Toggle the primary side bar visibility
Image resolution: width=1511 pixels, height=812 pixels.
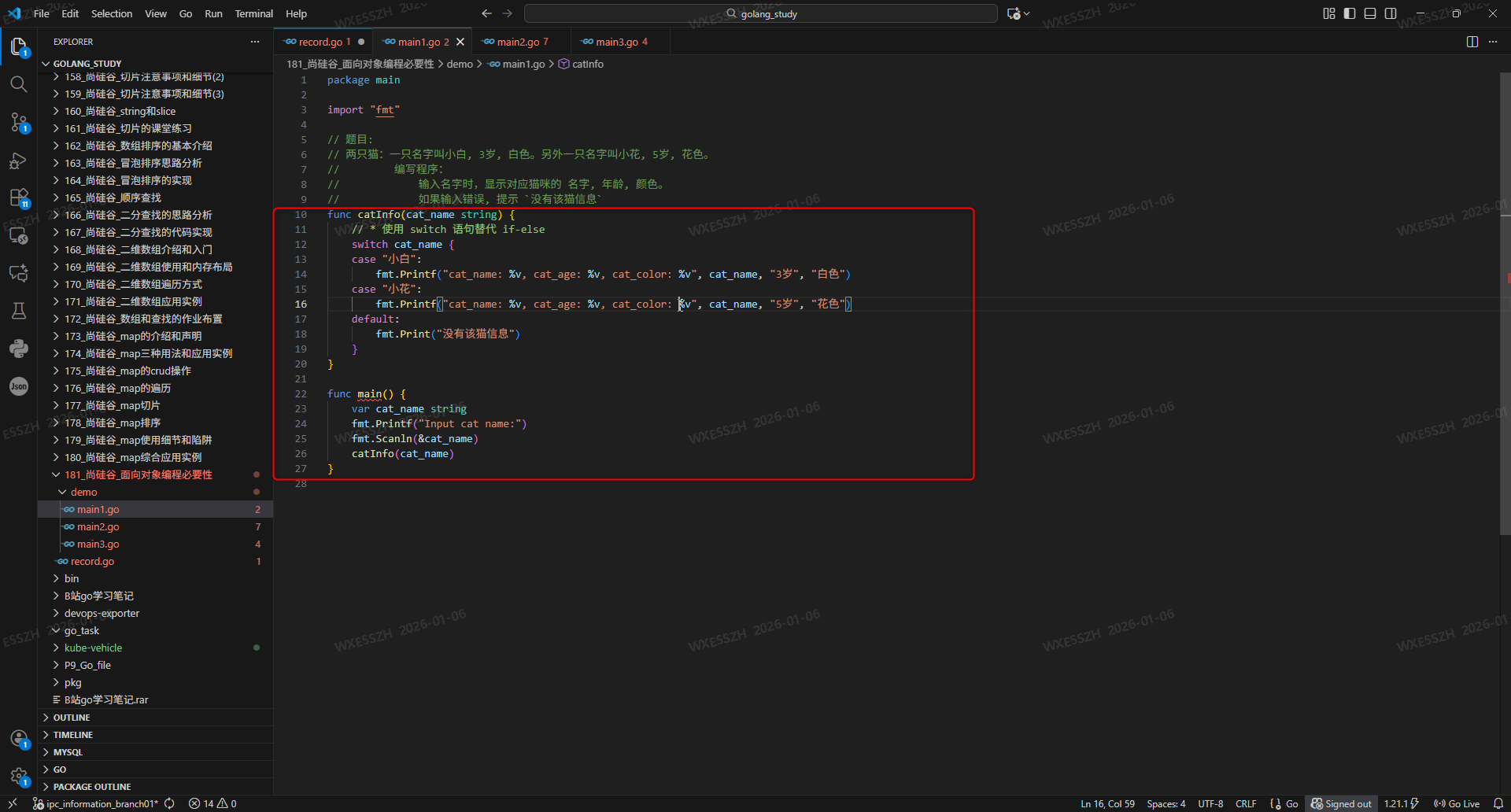point(1350,13)
